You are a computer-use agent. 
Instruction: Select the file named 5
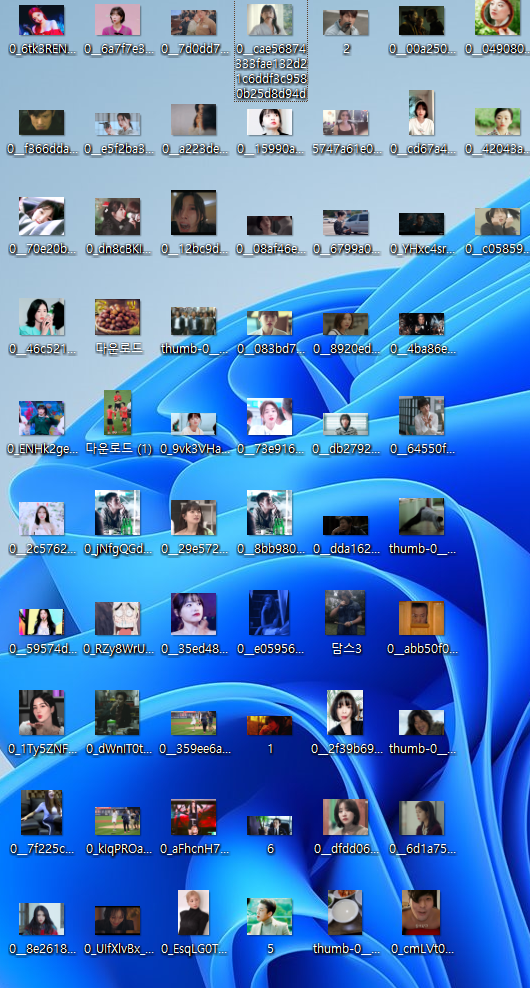tap(270, 917)
